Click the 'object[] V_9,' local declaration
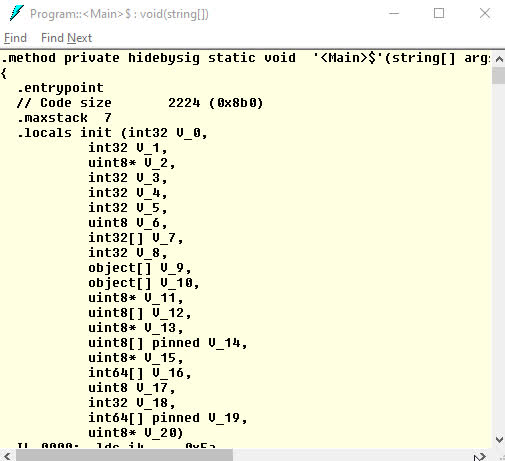This screenshot has width=505, height=461. 140,268
